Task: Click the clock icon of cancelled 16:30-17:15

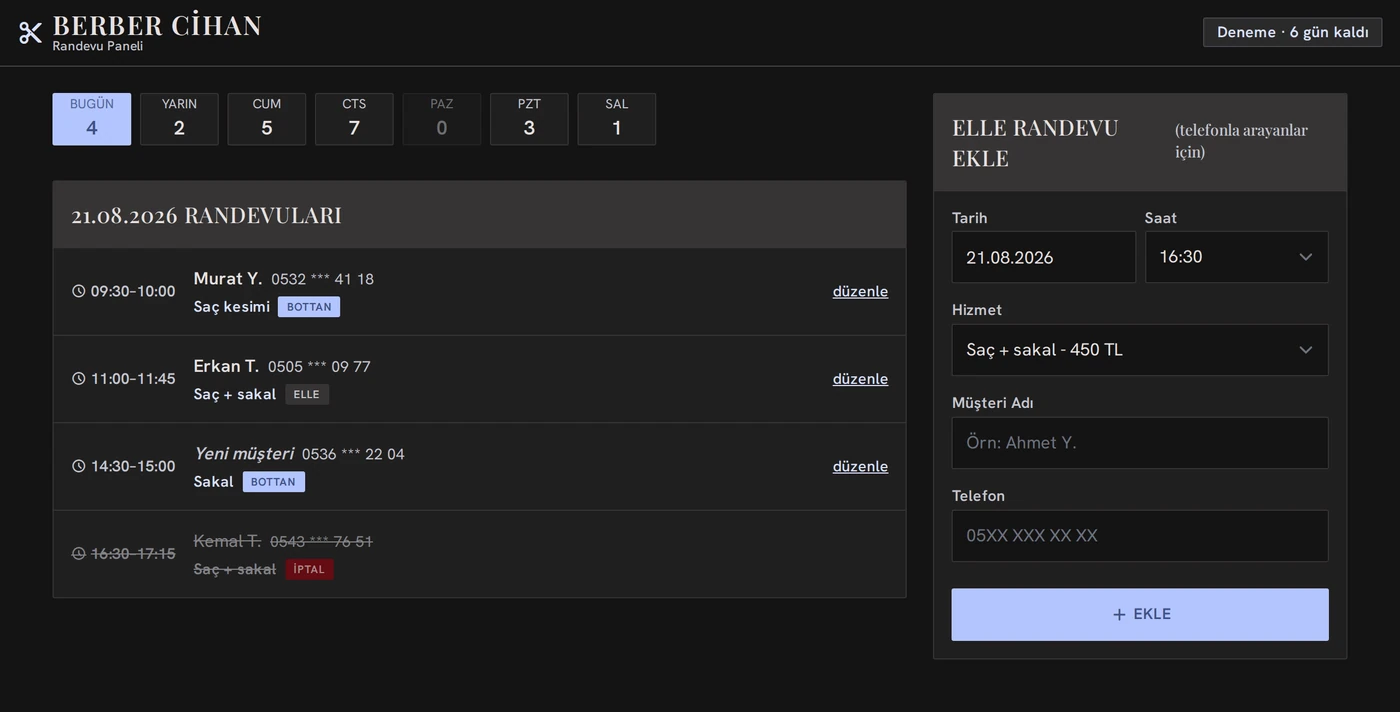Action: click(79, 553)
